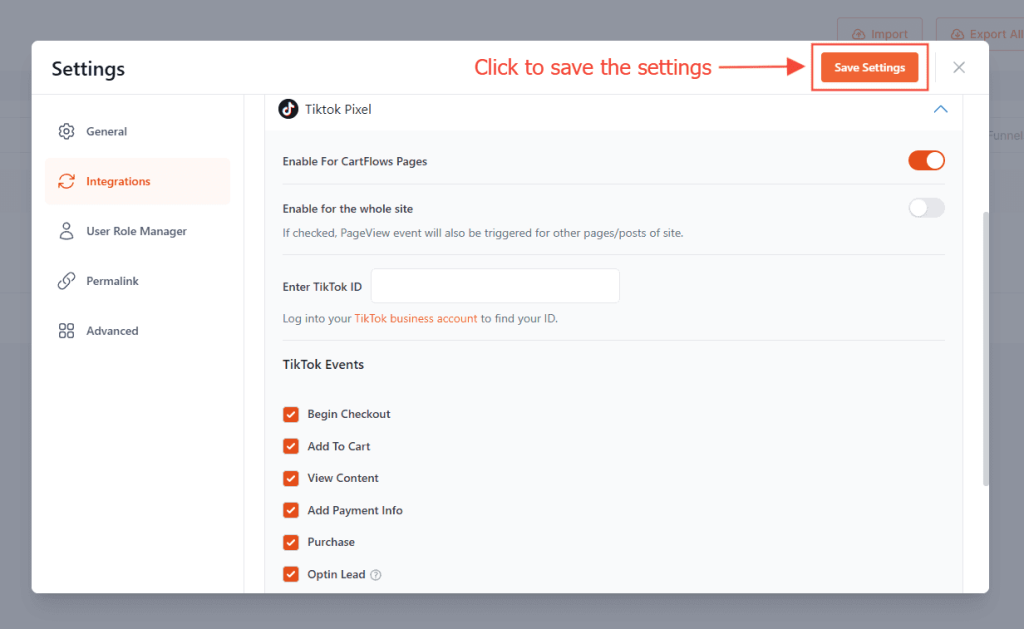This screenshot has width=1024, height=629.
Task: Turn on Enable for the whole site
Action: pos(926,208)
